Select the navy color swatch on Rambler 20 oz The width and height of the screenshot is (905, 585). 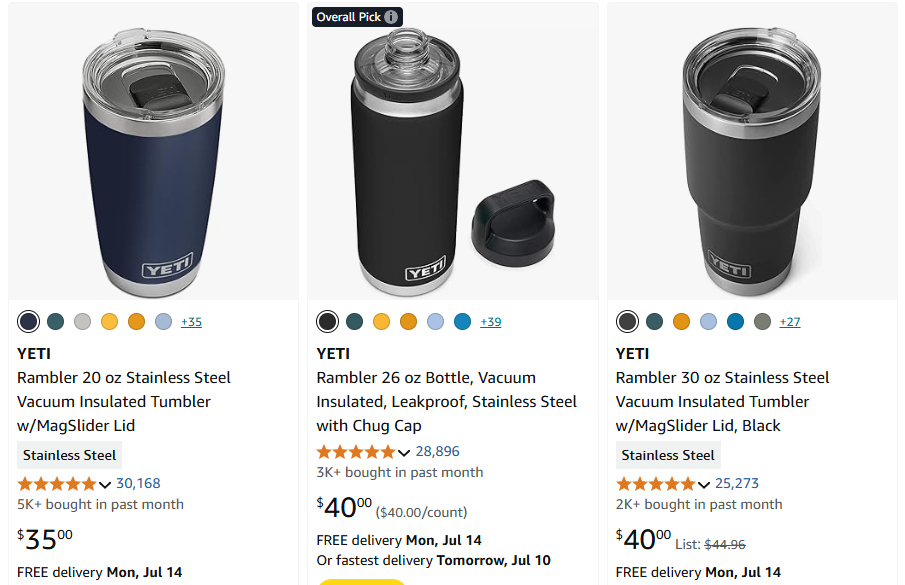click(x=28, y=321)
